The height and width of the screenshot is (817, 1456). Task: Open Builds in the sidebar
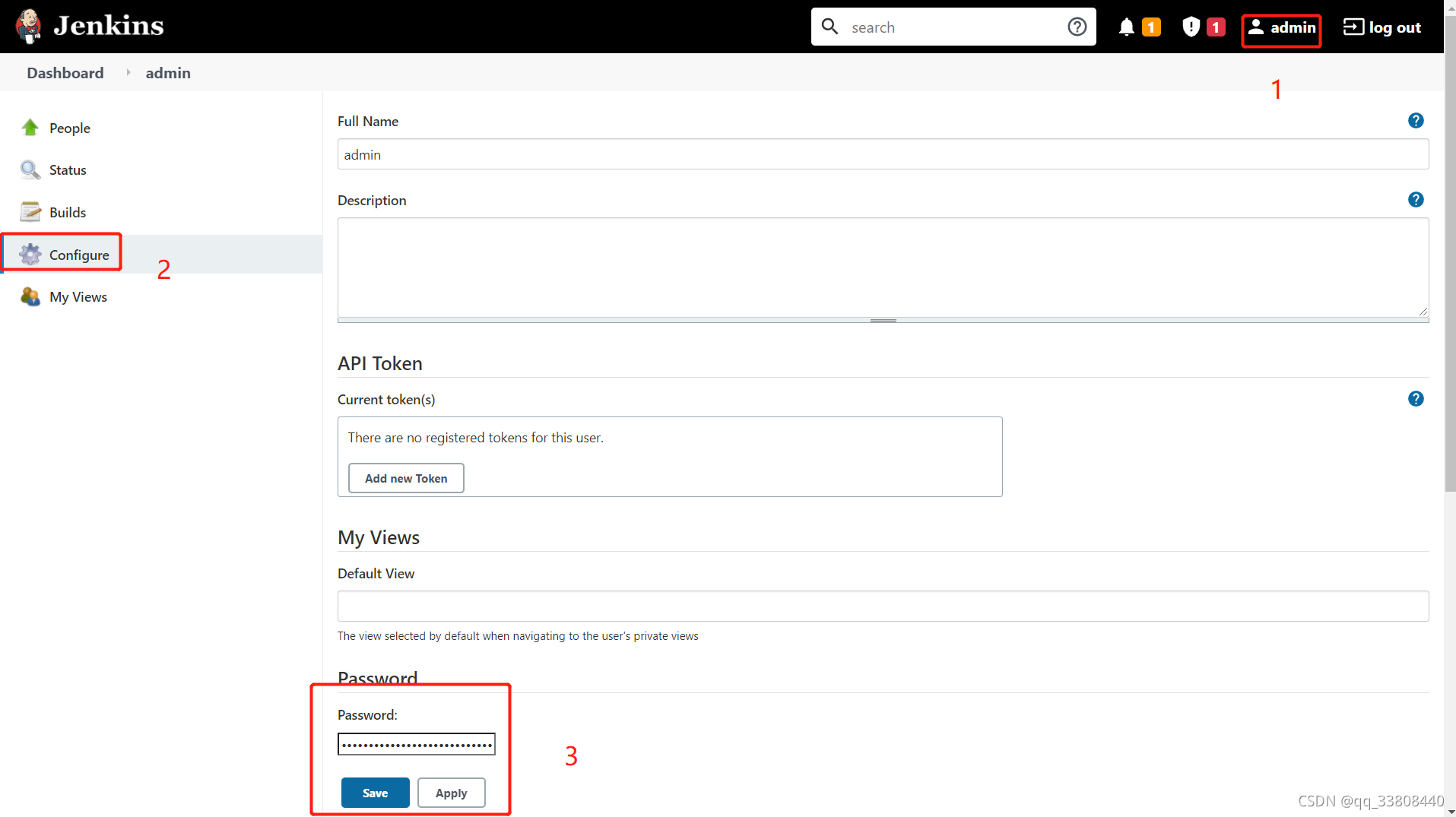click(x=68, y=212)
